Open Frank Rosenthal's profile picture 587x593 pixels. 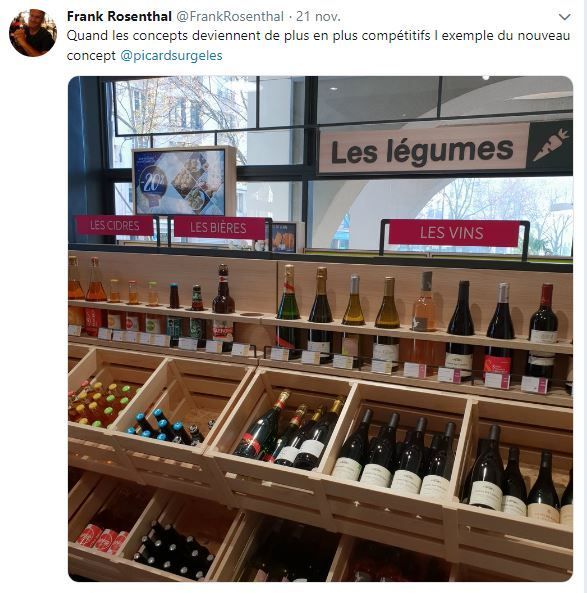coord(33,33)
